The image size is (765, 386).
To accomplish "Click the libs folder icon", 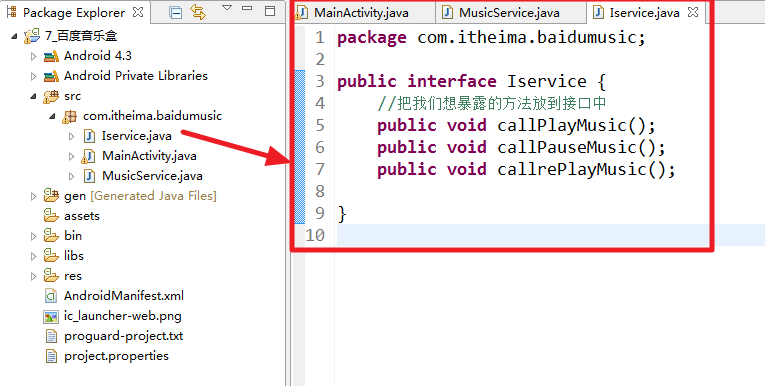I will [51, 256].
